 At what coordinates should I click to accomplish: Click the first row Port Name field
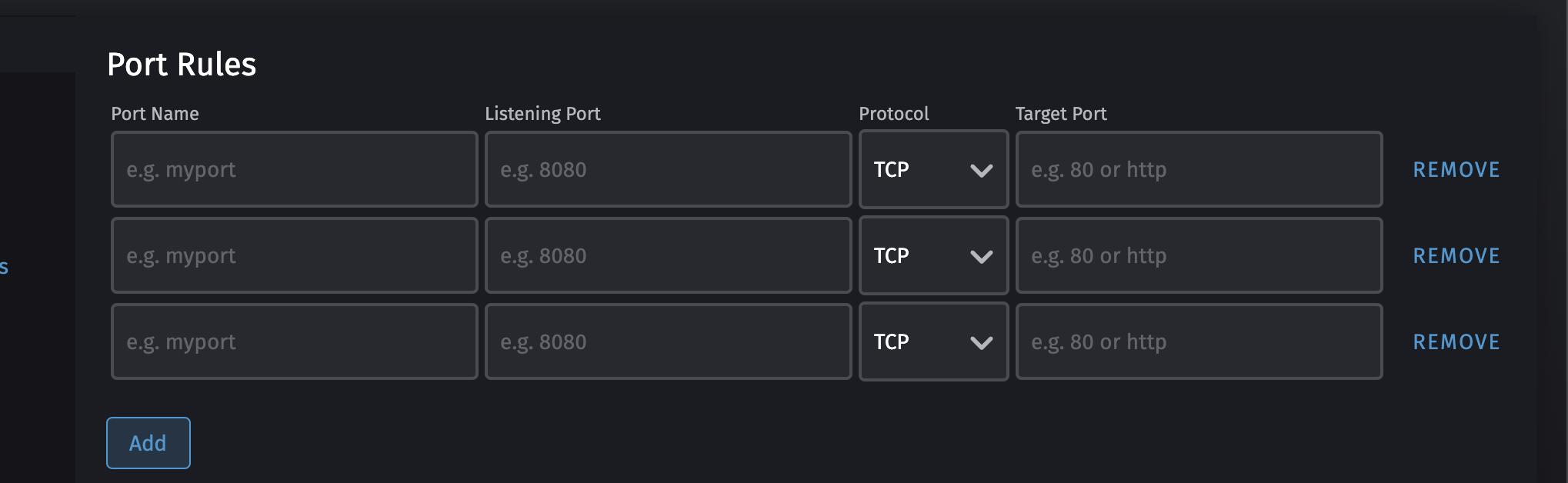[294, 169]
